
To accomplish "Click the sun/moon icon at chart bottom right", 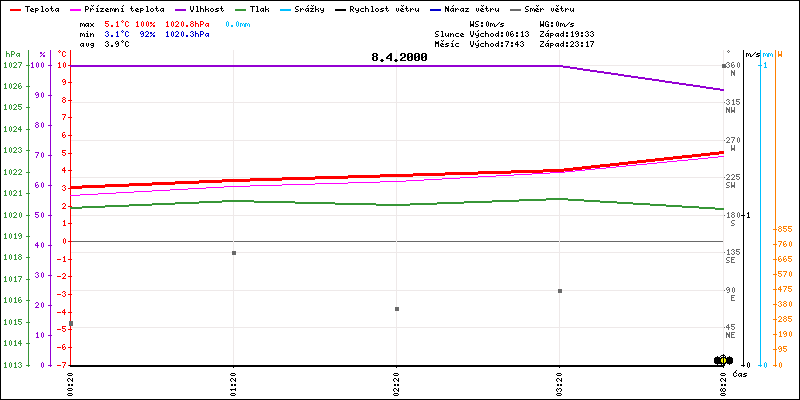I will (722, 360).
